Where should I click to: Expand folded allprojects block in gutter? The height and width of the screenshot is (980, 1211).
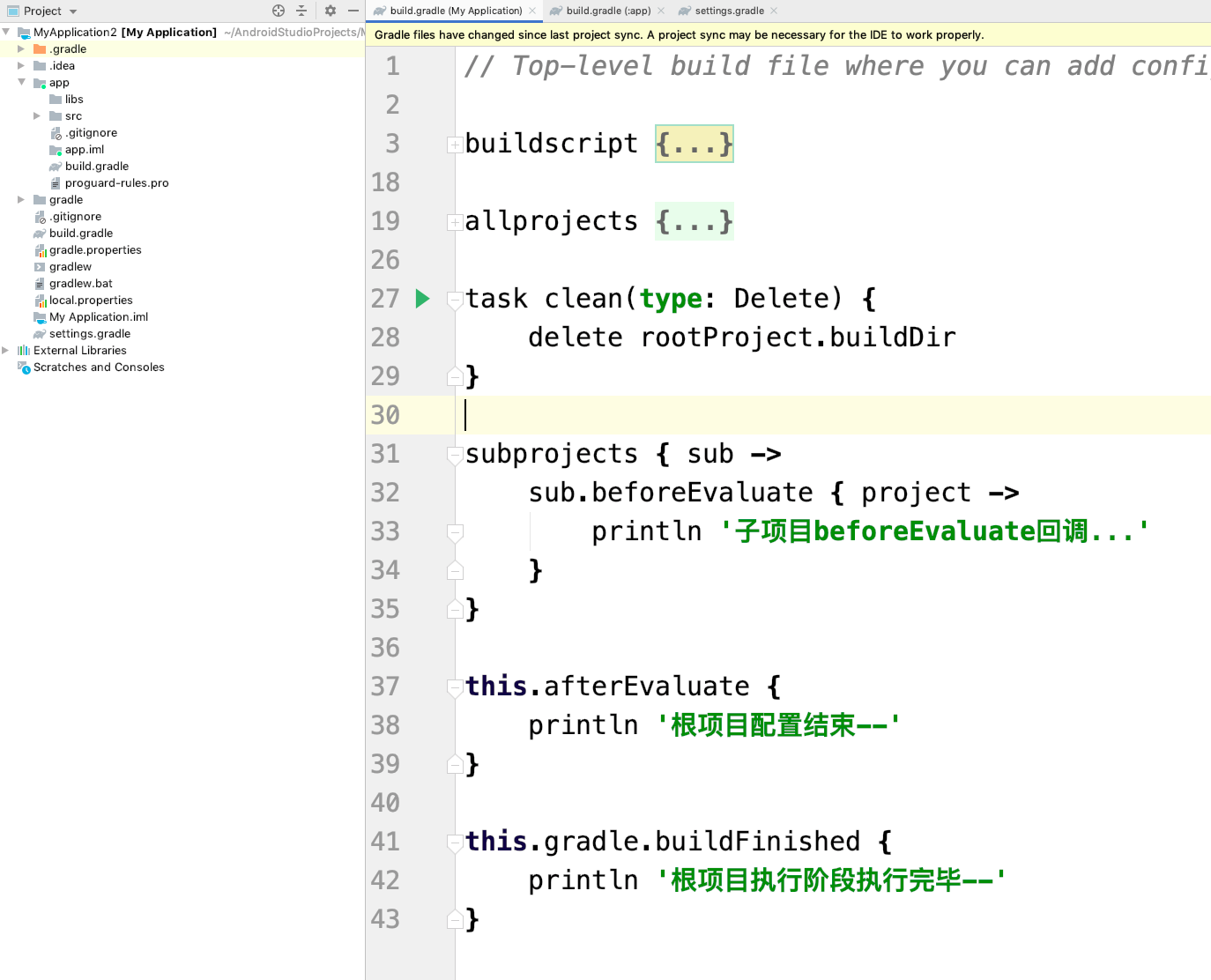pos(455,222)
